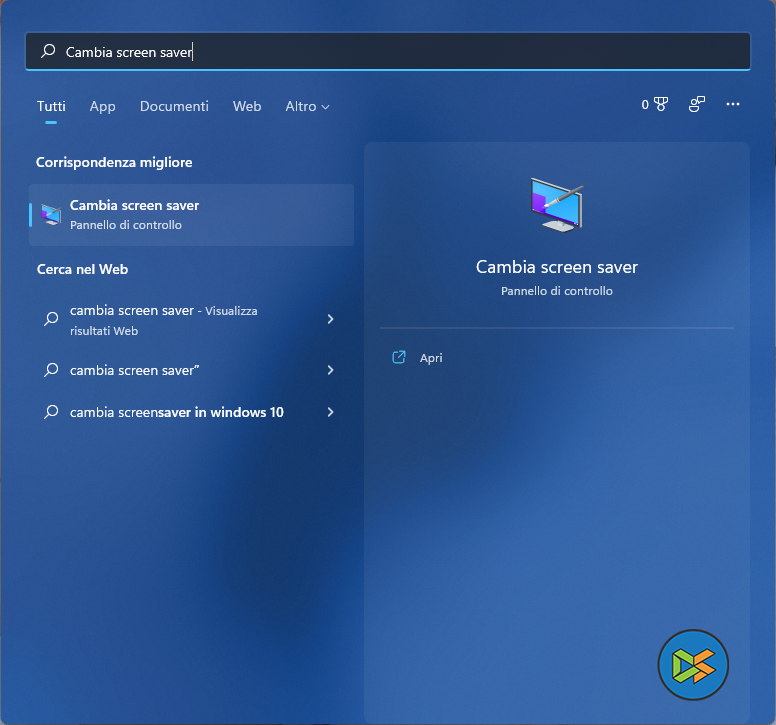Click the 'Cerca nel Web' heading
The image size is (776, 725).
(x=82, y=269)
